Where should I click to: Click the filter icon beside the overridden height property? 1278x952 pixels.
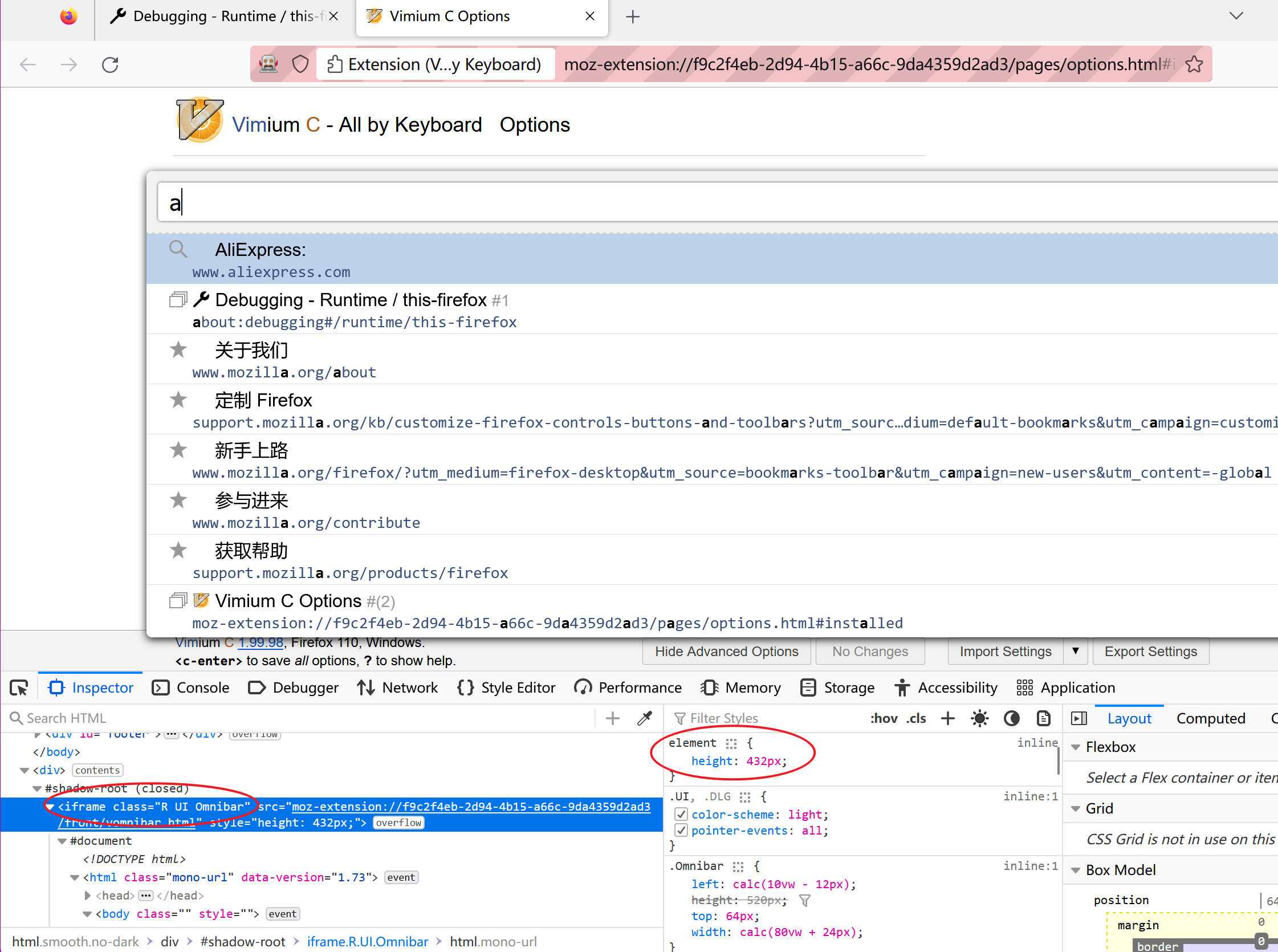point(805,900)
